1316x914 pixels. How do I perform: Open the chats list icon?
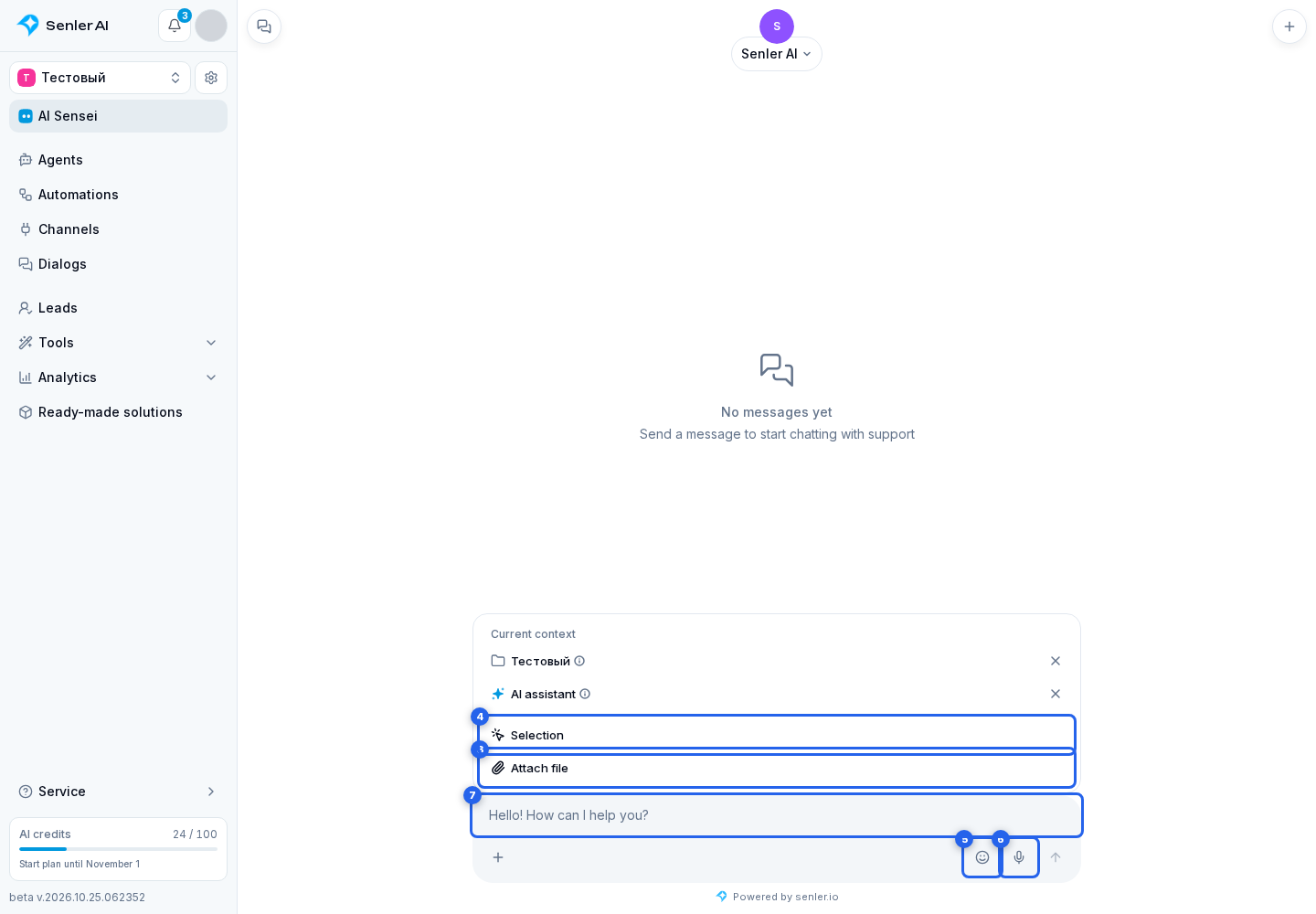(264, 27)
